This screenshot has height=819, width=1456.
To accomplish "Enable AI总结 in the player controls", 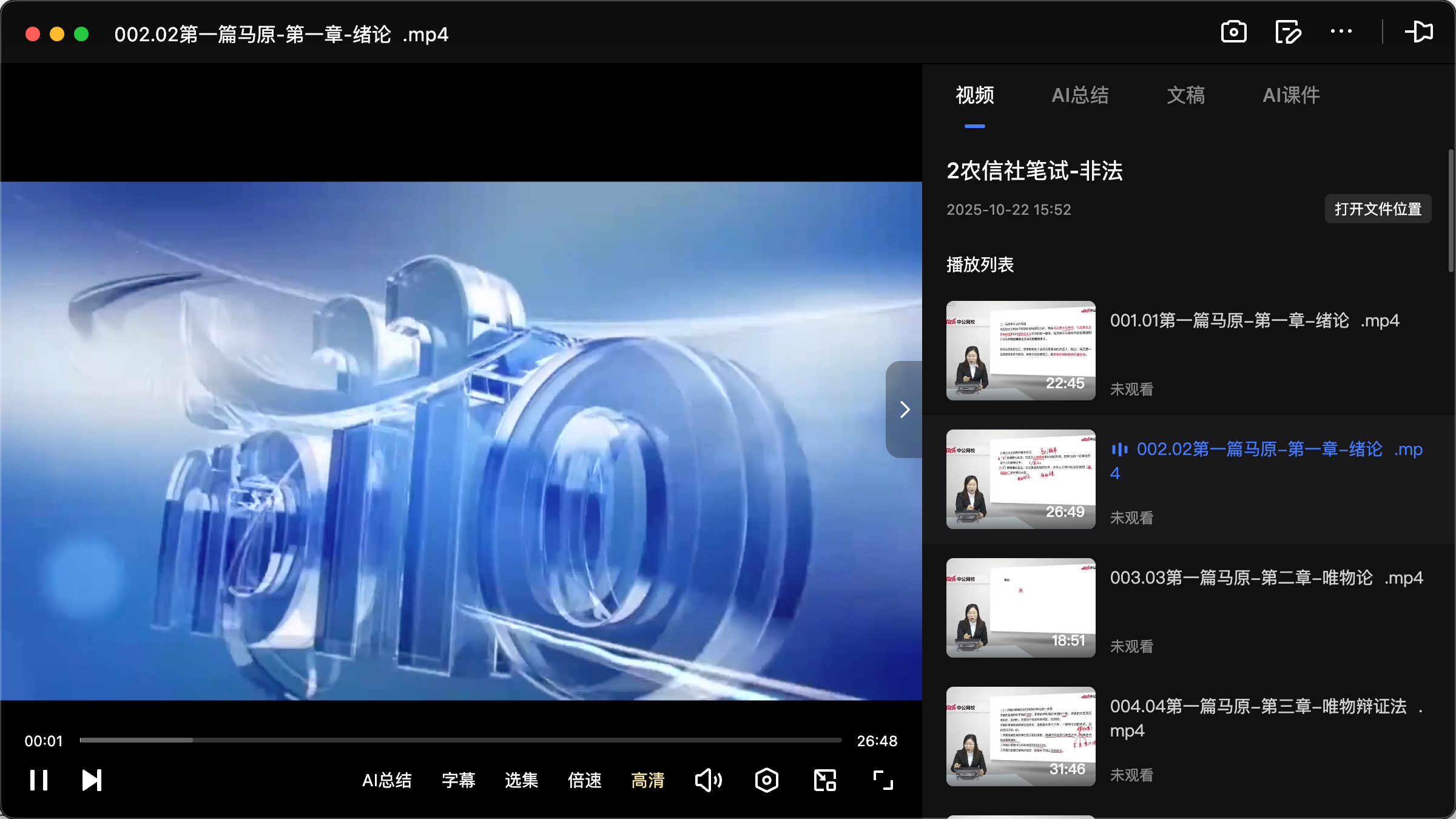I will (387, 781).
